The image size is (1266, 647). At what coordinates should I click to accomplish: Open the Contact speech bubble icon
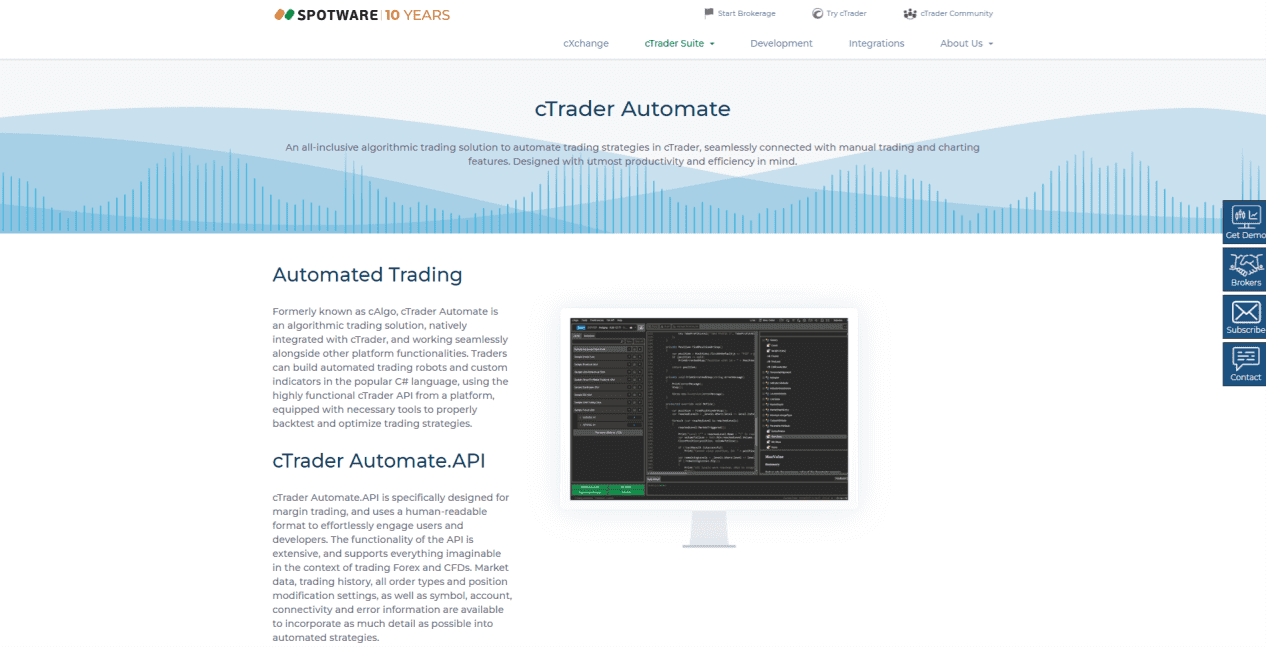coord(1244,359)
